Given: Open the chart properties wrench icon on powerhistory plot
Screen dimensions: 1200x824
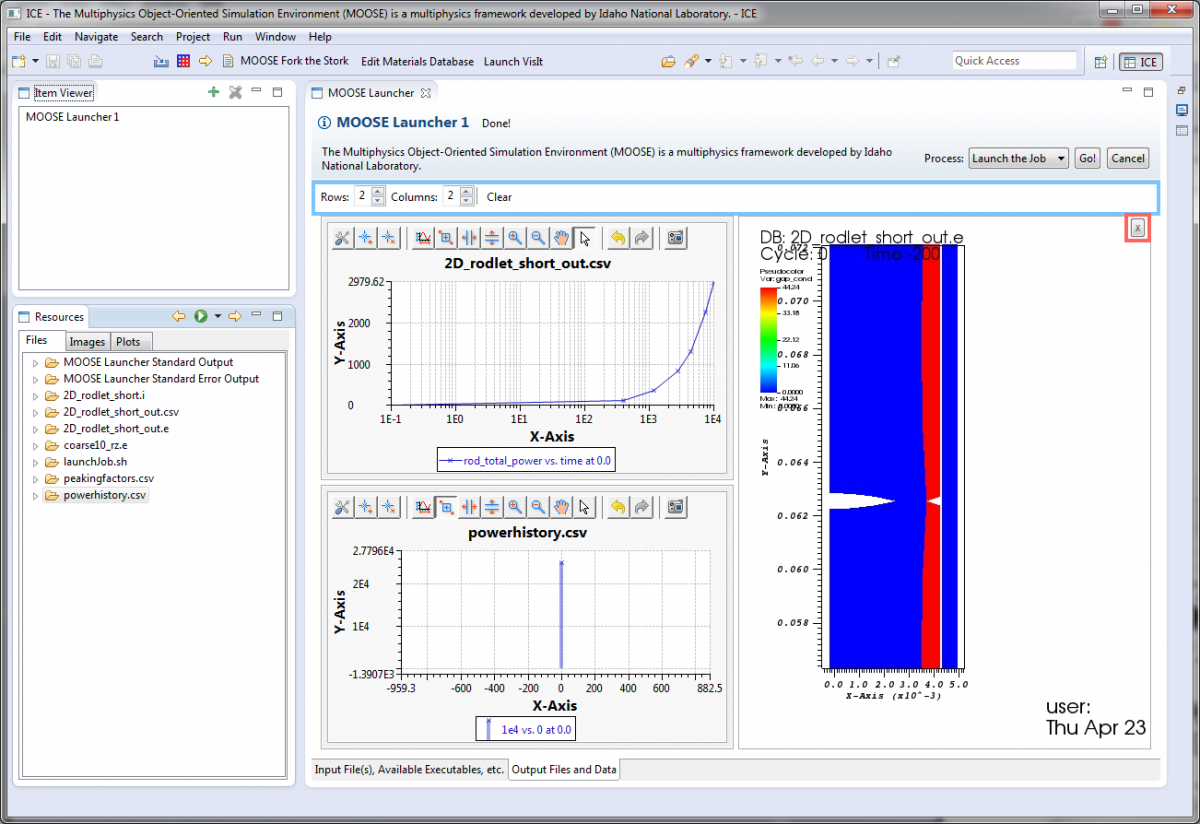Looking at the screenshot, I should click(x=342, y=507).
